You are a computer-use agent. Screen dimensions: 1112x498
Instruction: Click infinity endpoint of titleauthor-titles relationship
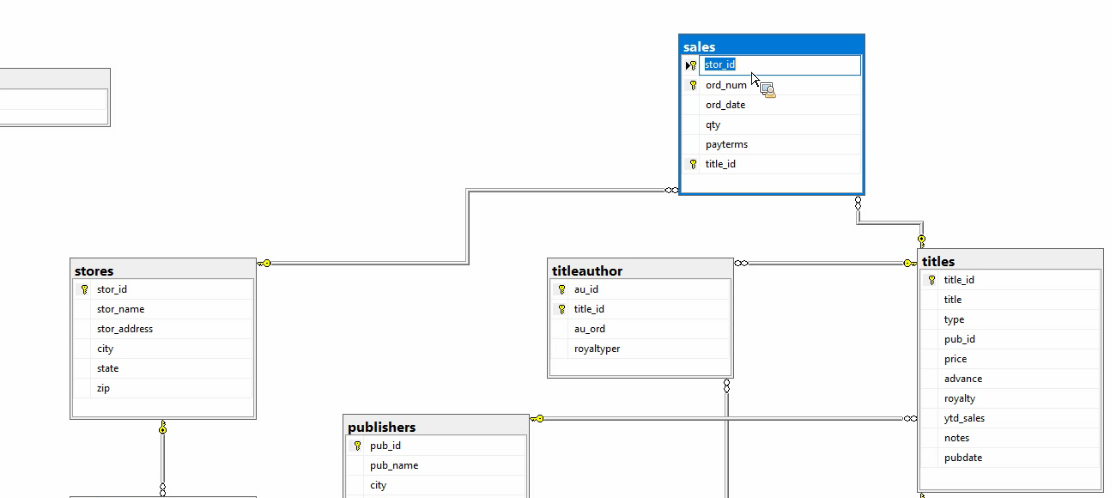(x=741, y=263)
